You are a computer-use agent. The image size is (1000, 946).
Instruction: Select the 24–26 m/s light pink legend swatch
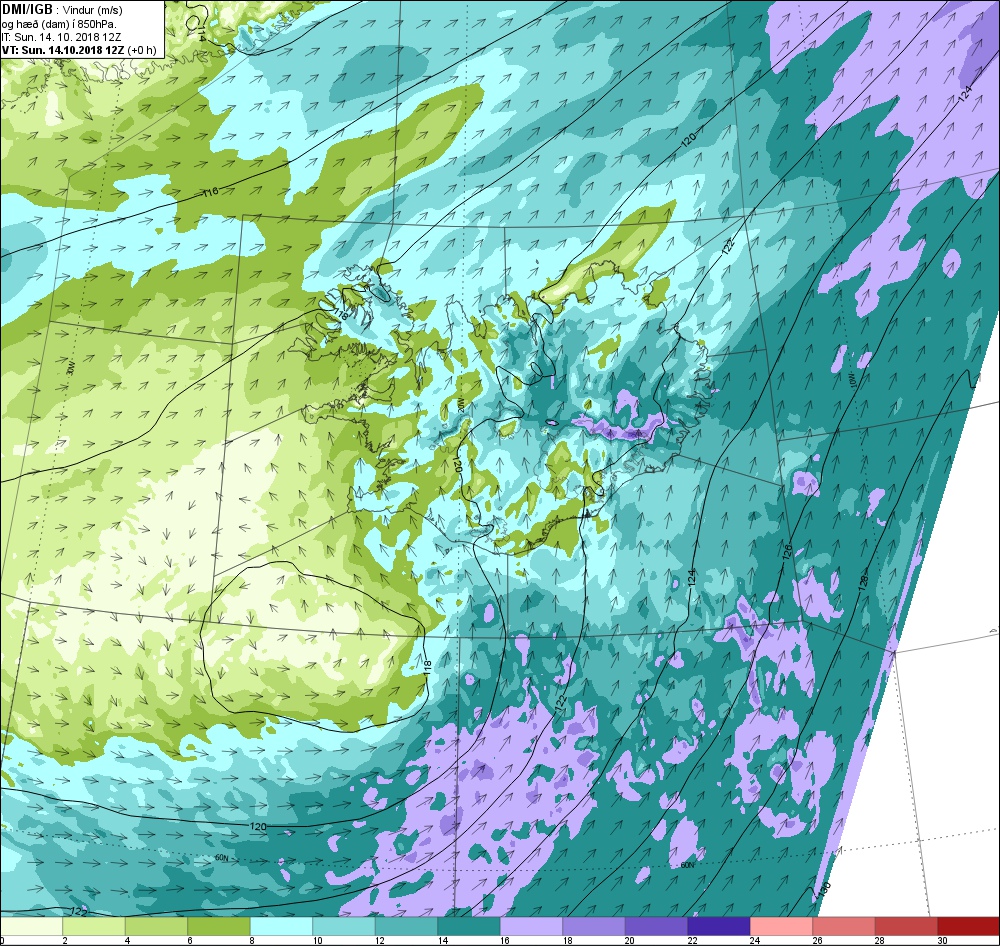click(781, 926)
